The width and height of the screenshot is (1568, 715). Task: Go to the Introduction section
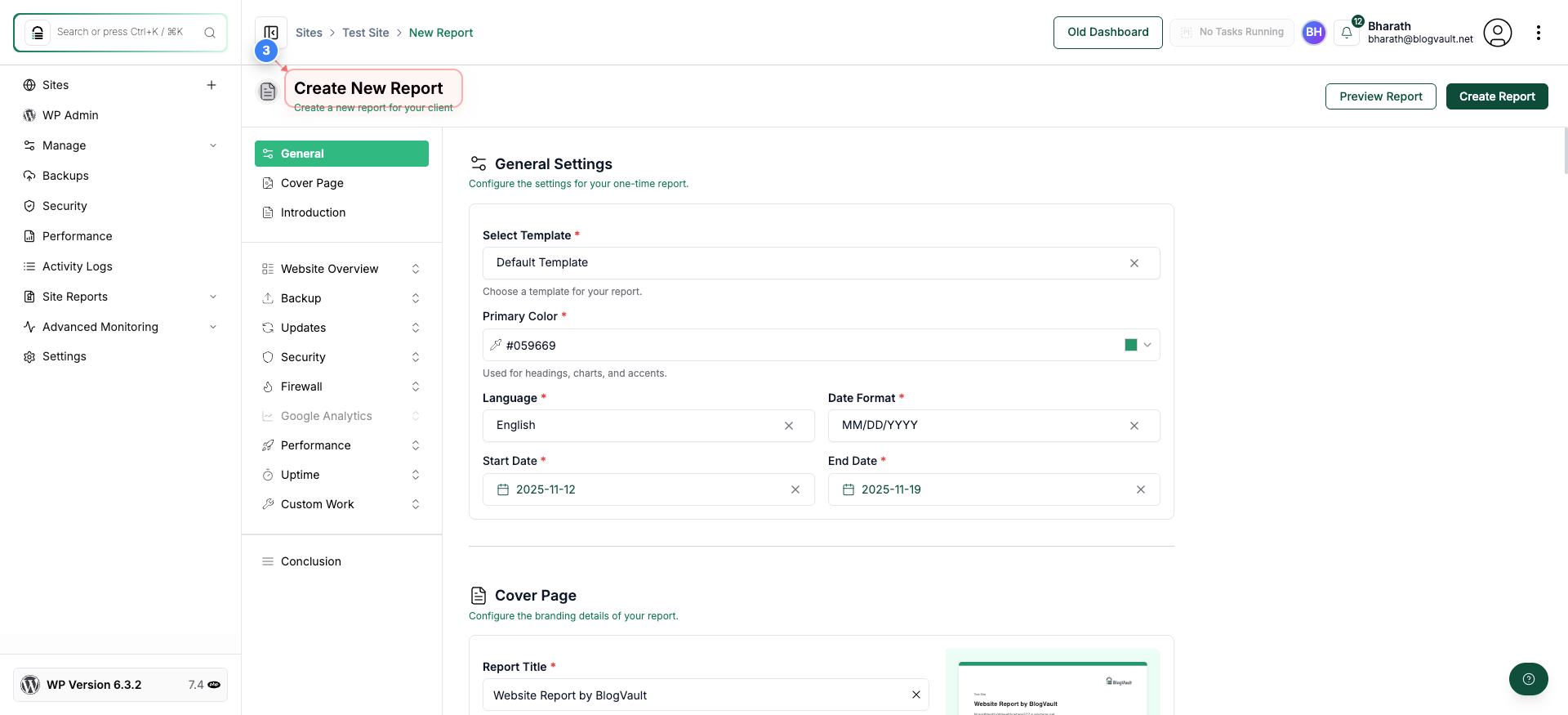pos(341,212)
